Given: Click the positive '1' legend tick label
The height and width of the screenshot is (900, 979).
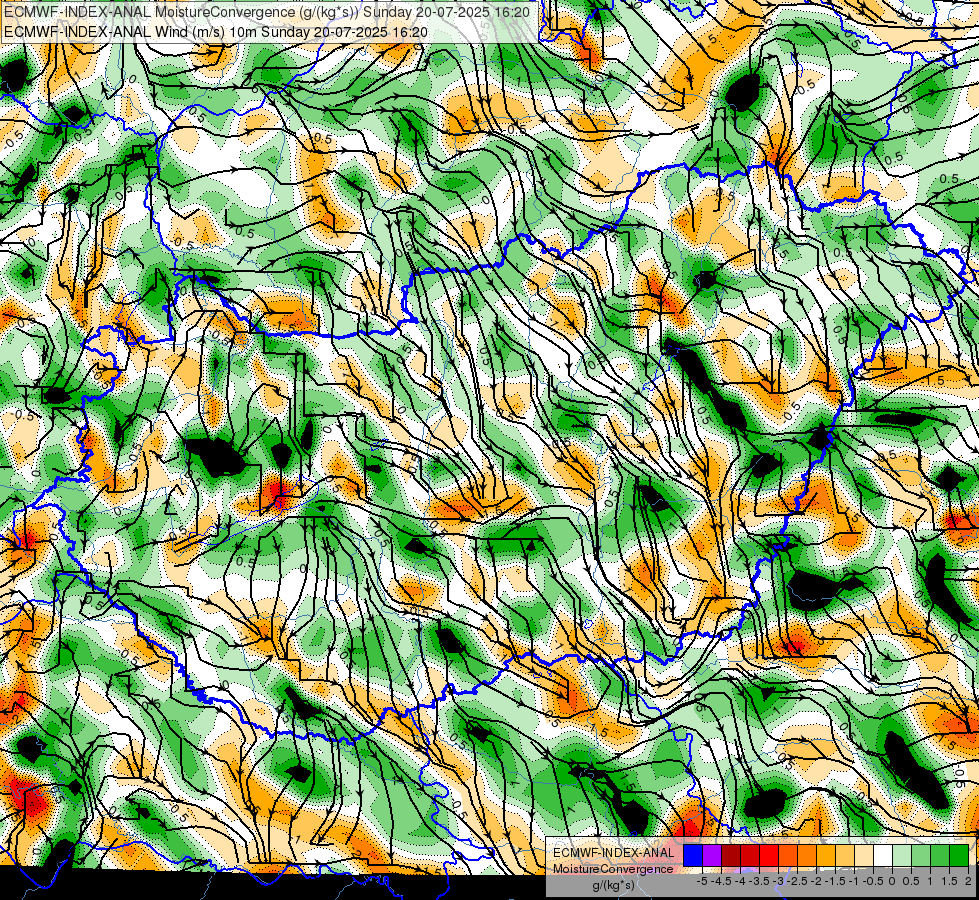Looking at the screenshot, I should [x=930, y=881].
